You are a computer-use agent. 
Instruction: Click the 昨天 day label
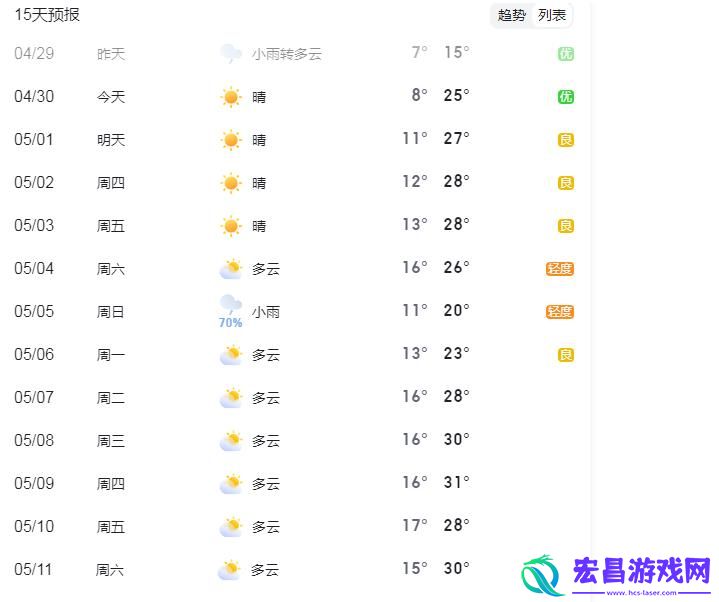pos(111,54)
